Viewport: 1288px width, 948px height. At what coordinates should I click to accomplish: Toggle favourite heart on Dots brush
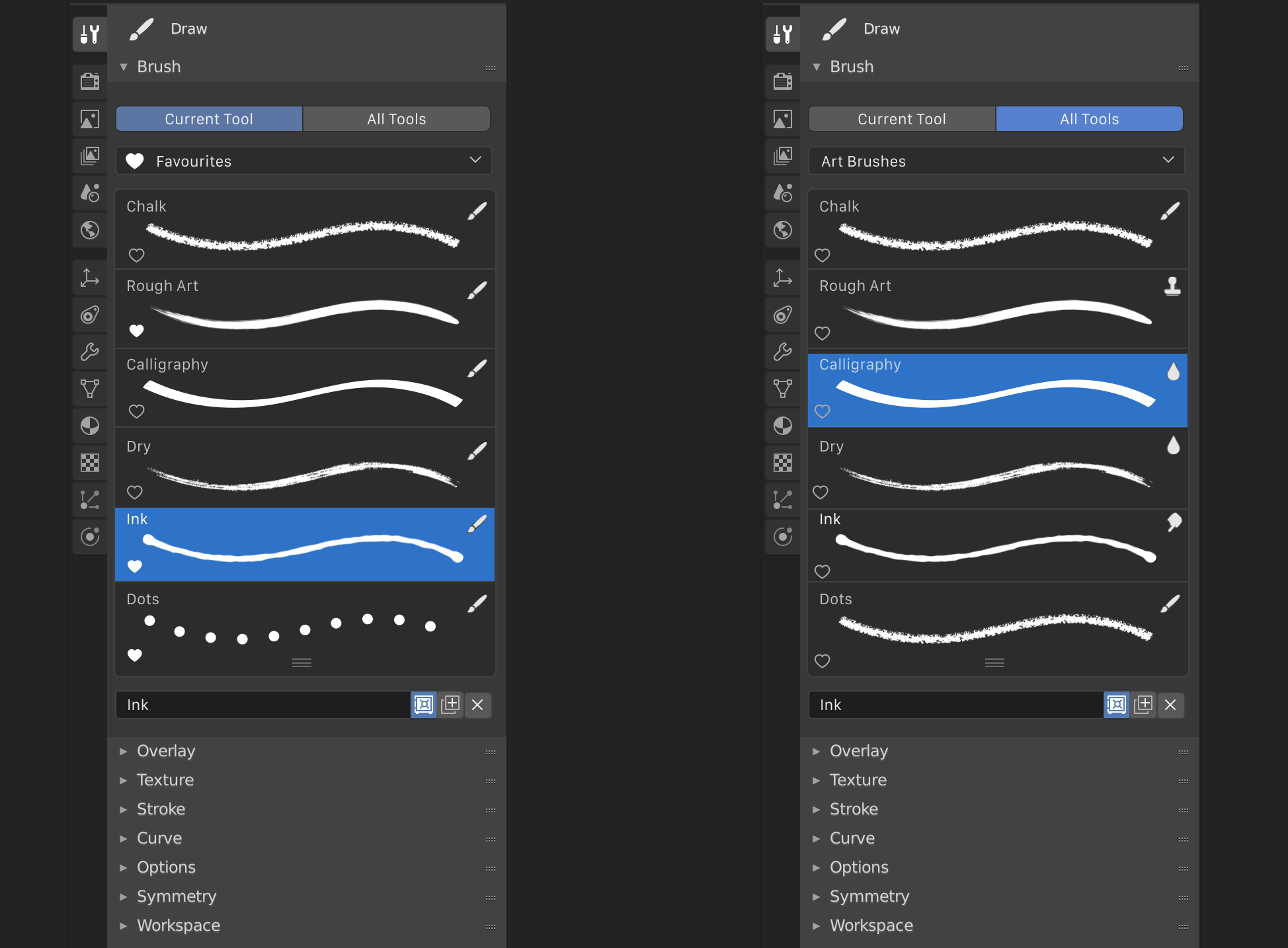(x=135, y=655)
